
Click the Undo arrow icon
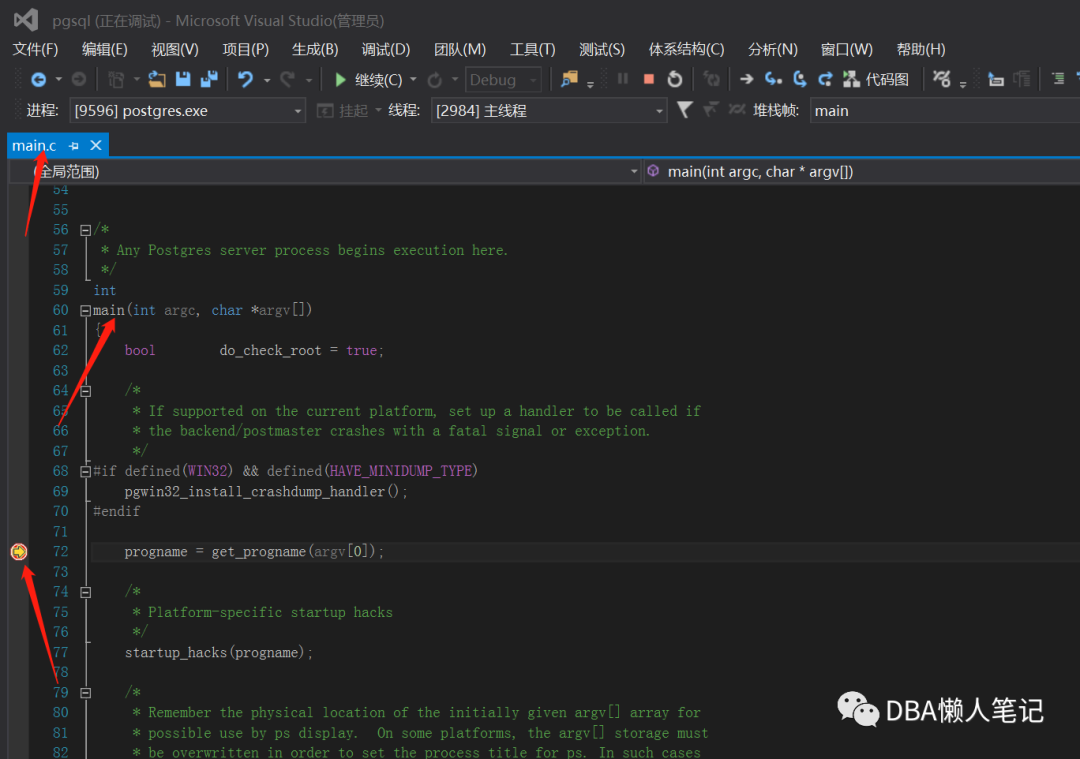pyautogui.click(x=245, y=80)
